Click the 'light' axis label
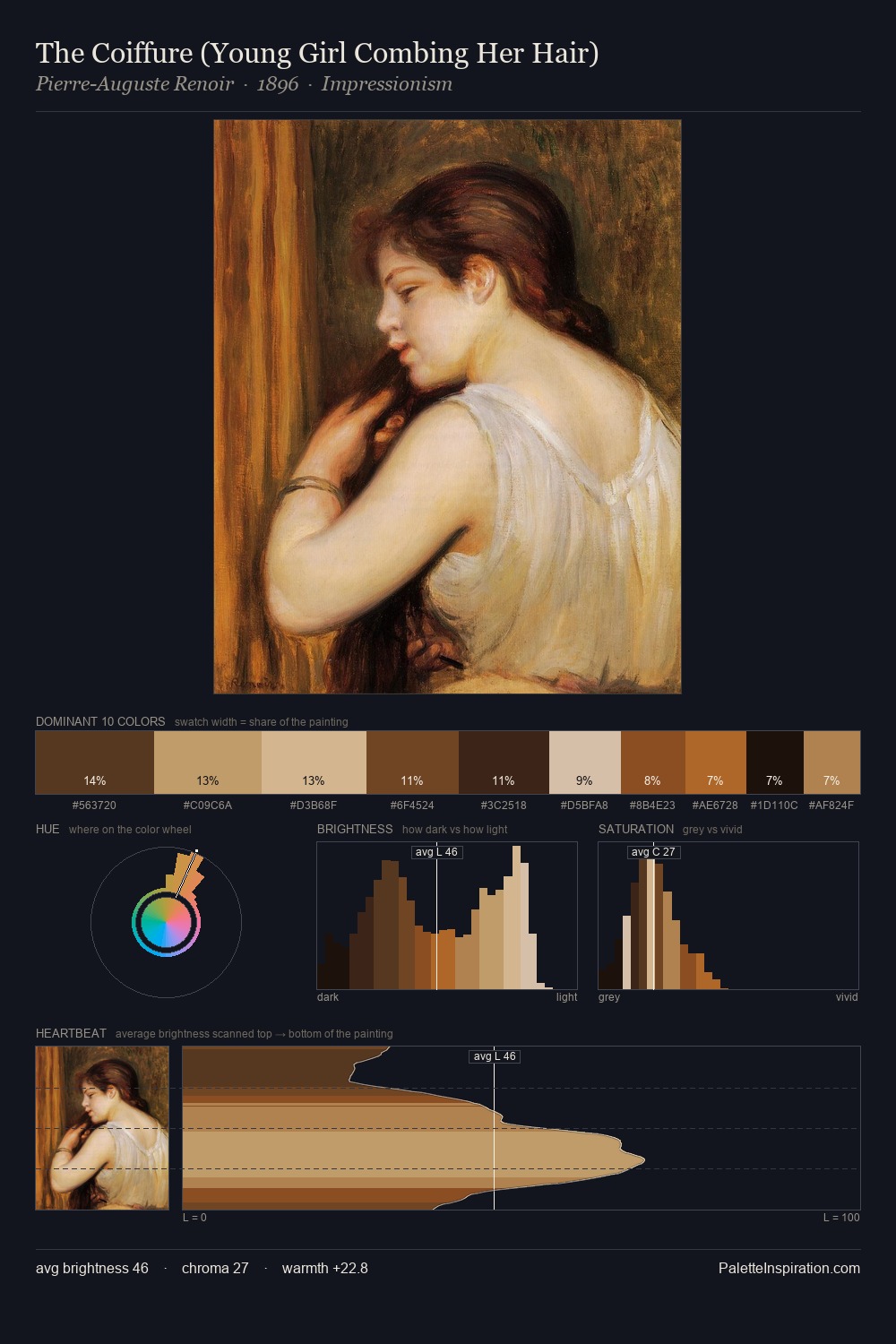 click(566, 997)
